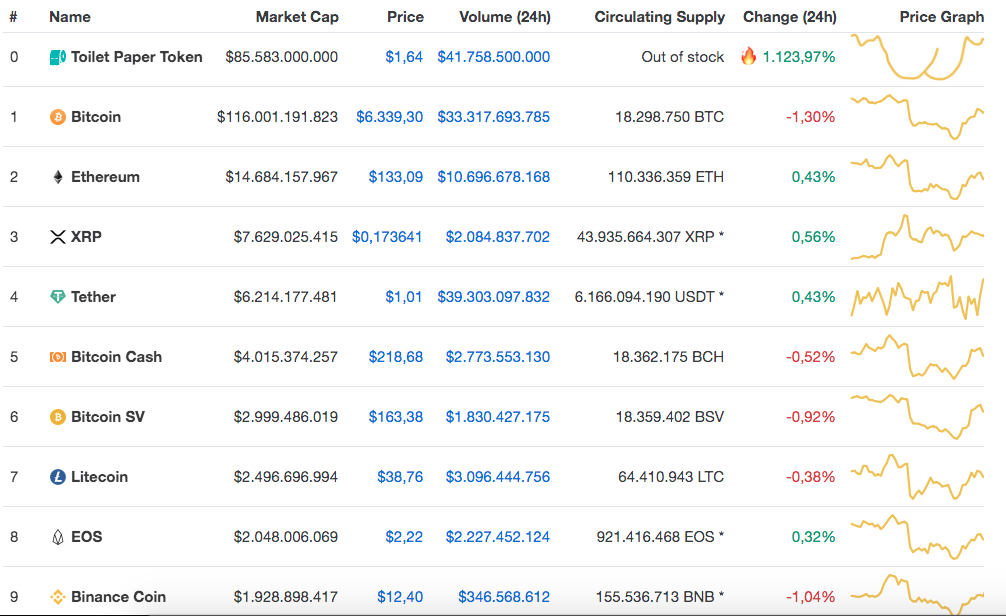Open the Tether name link

pos(93,297)
